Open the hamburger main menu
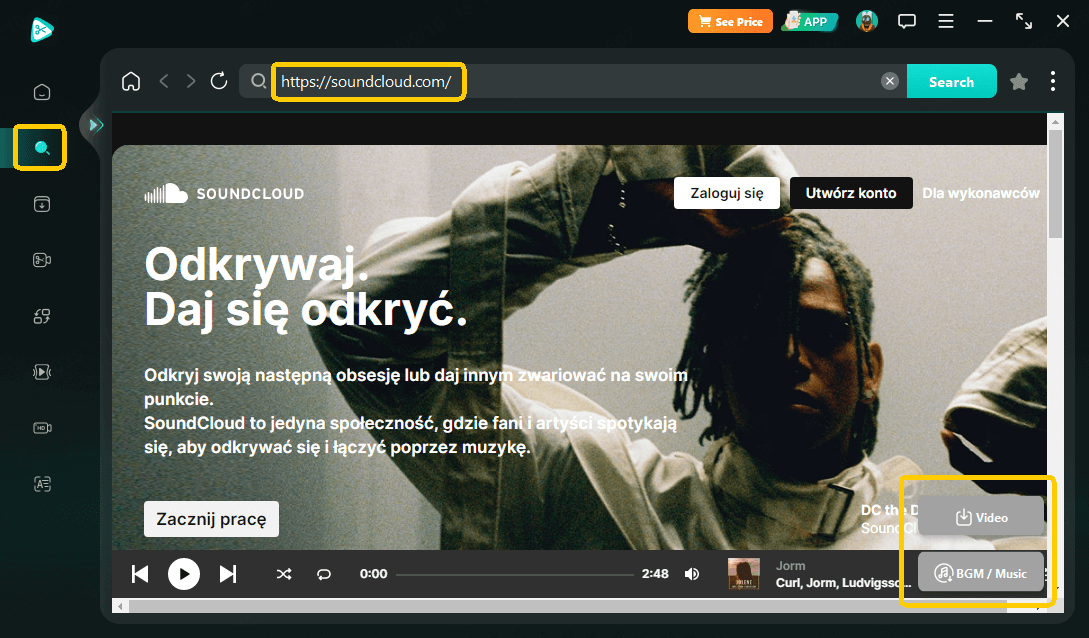The image size is (1089, 638). point(945,22)
